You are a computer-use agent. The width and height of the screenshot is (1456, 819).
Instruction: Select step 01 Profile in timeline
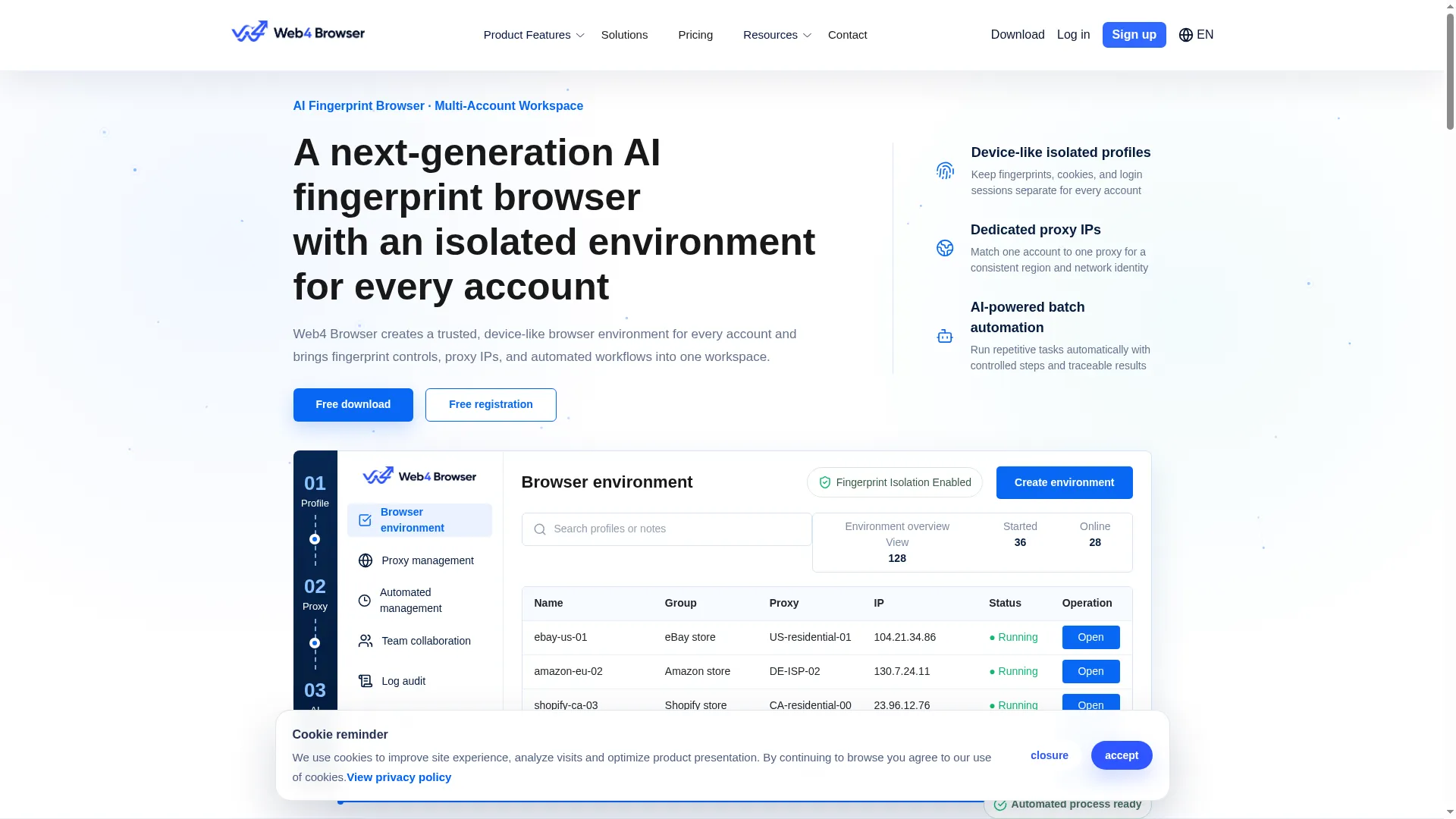point(315,491)
